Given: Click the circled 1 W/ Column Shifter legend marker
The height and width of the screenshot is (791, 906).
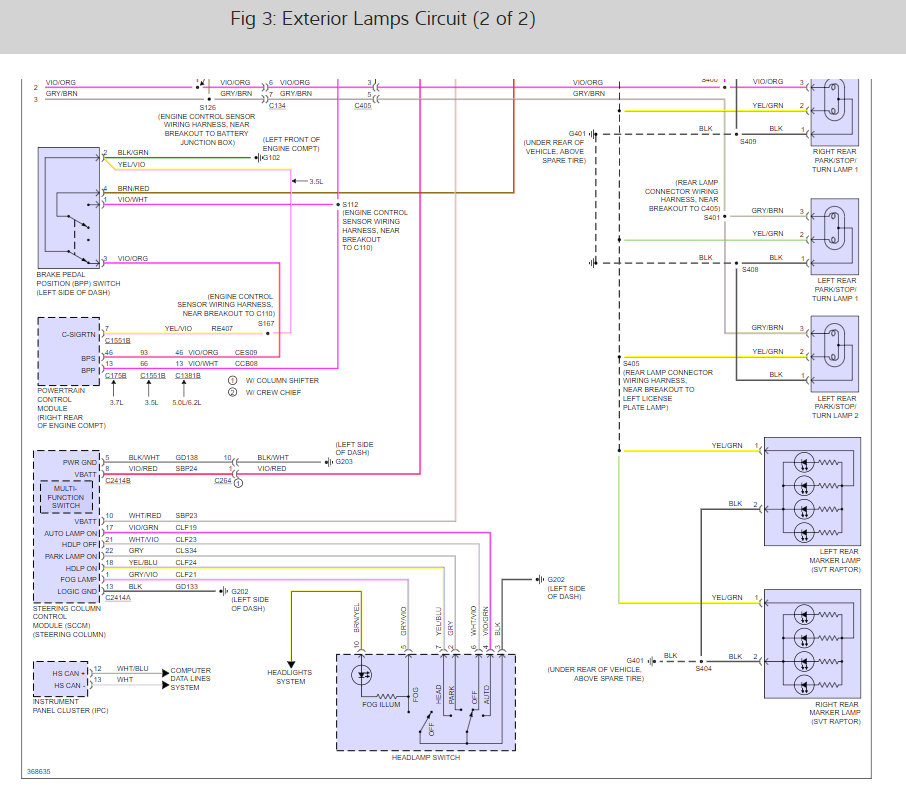Looking at the screenshot, I should coord(232,380).
